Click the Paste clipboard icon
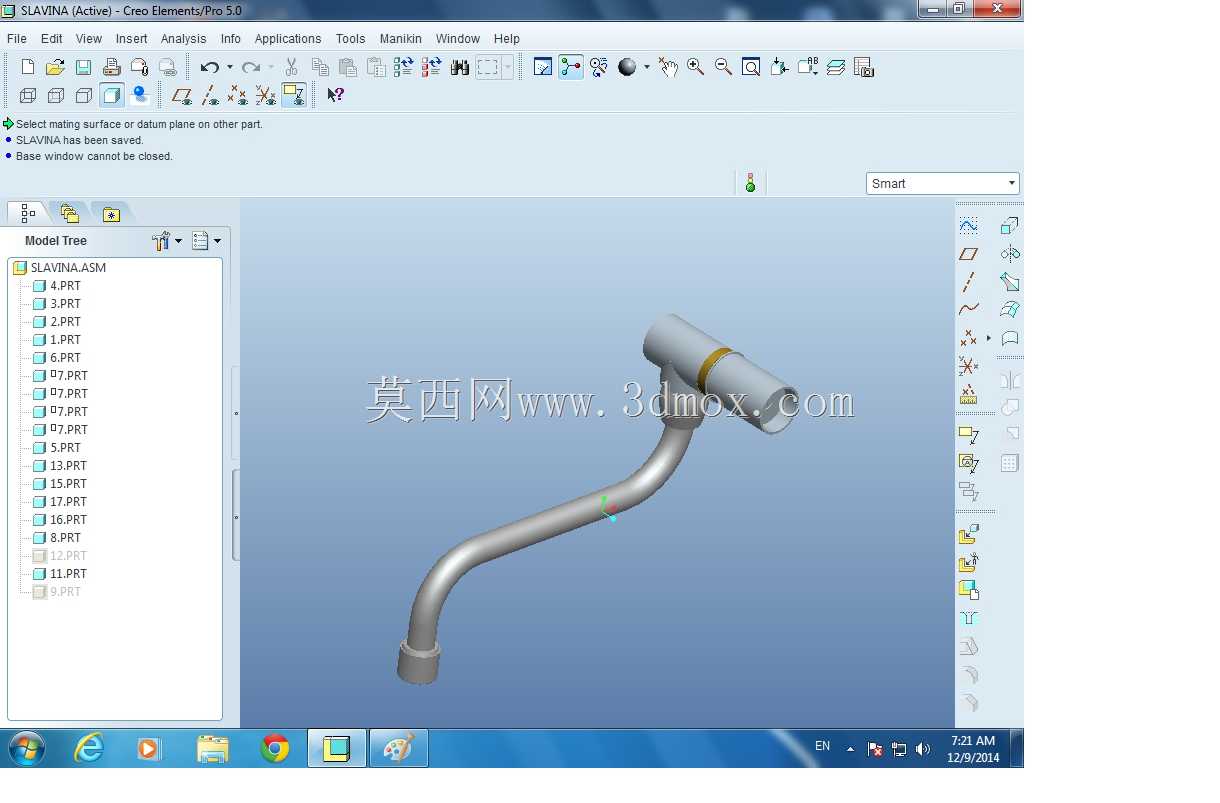The height and width of the screenshot is (803, 1220). point(348,67)
